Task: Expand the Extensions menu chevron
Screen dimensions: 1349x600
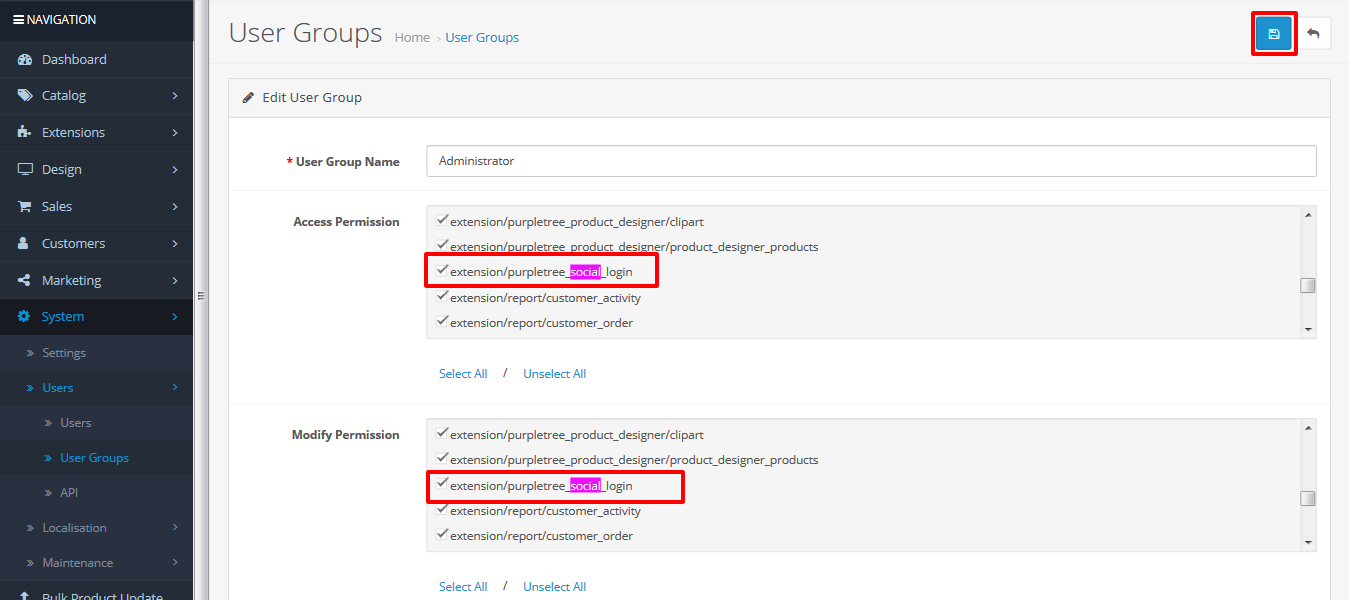Action: [x=175, y=132]
